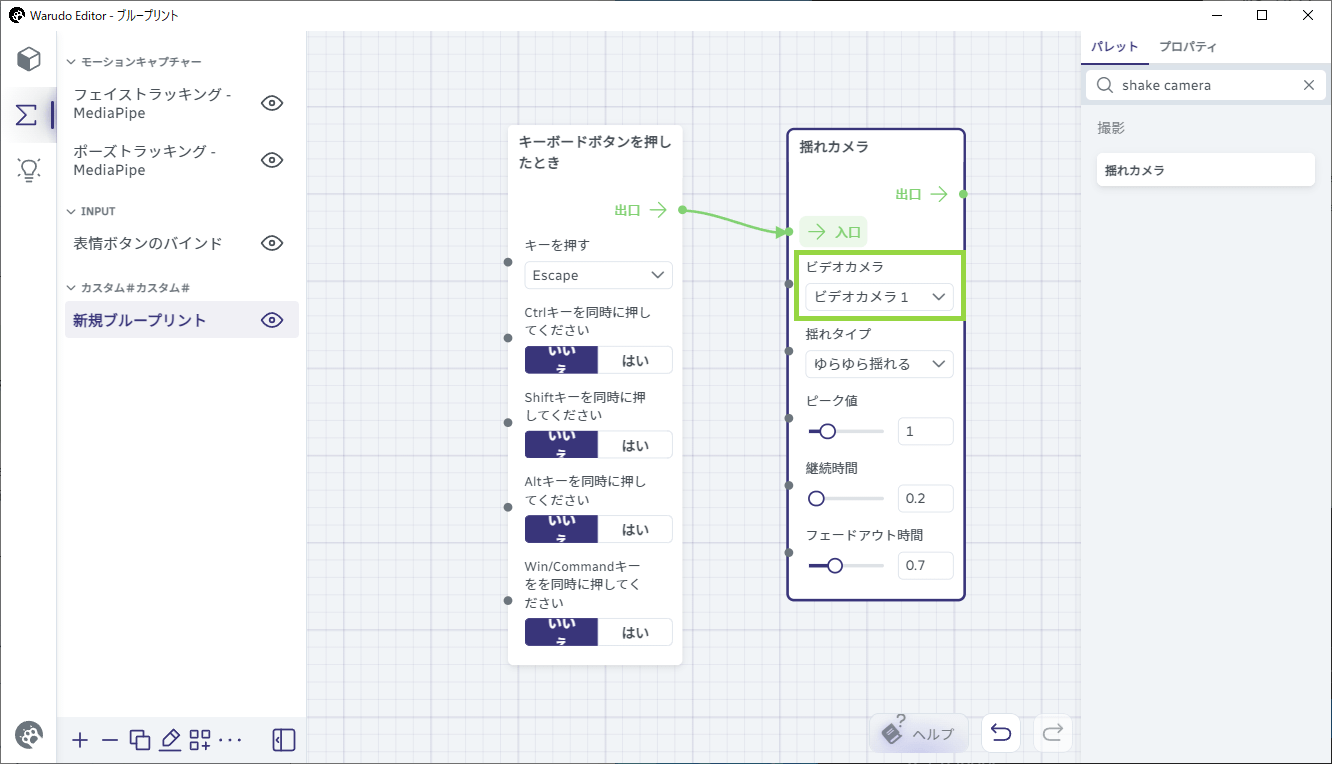Viewport: 1332px width, 764px height.
Task: Open the ビデオカメラ 1 dropdown
Action: (879, 297)
